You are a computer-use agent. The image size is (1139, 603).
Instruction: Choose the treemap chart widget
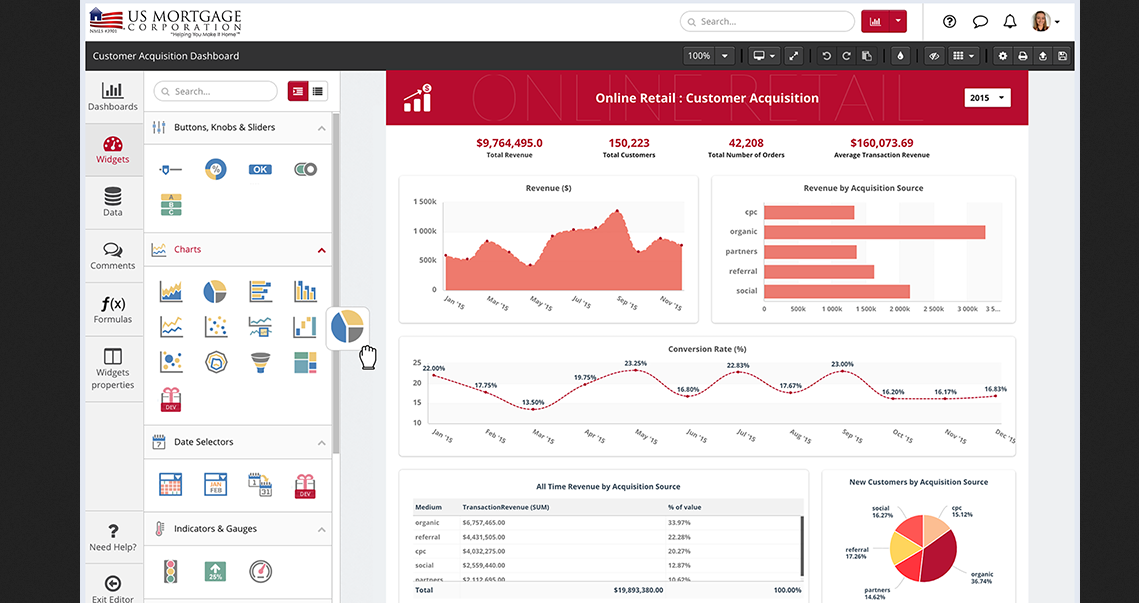305,362
